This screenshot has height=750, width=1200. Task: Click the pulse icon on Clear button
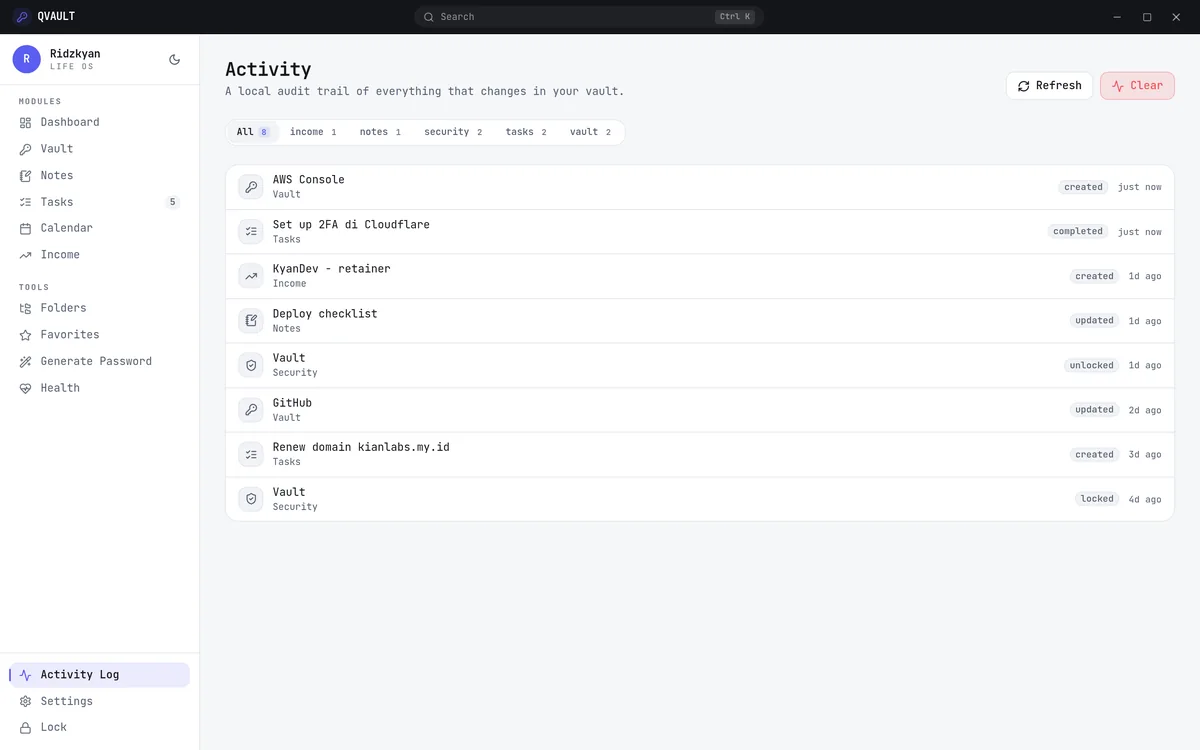pyautogui.click(x=1118, y=86)
